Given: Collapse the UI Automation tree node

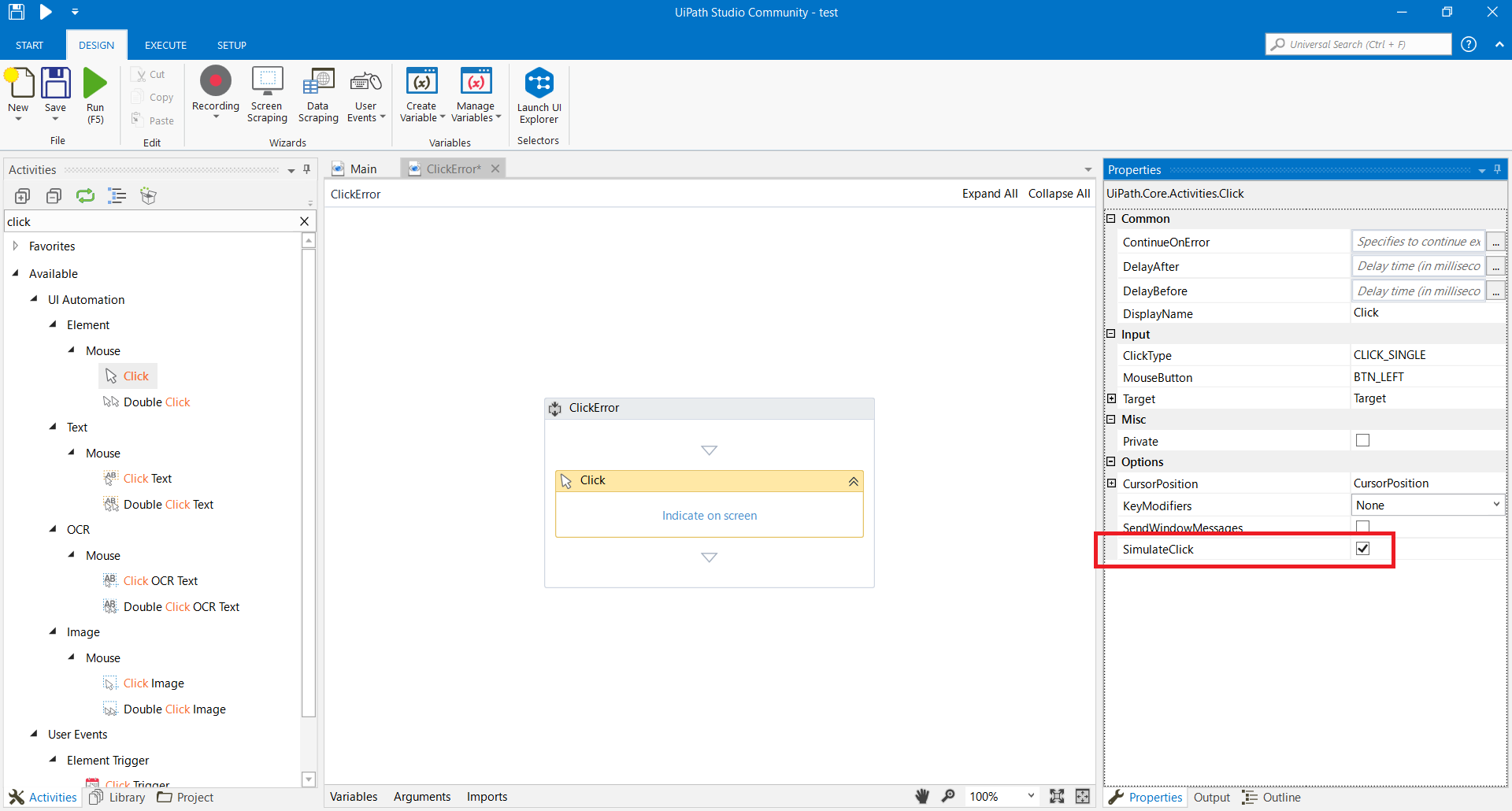Looking at the screenshot, I should click(x=34, y=299).
